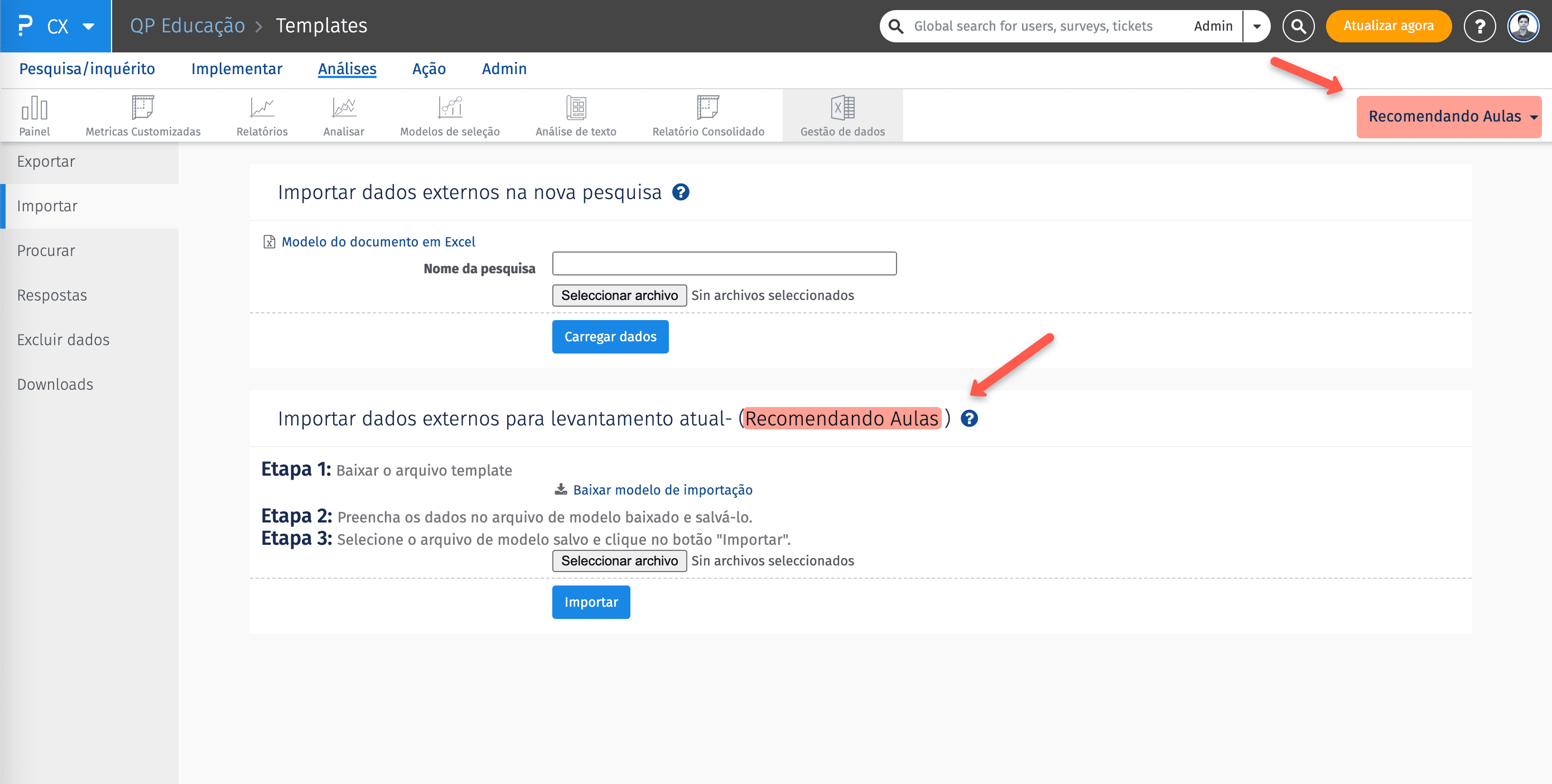Screen dimensions: 1552x784
Task: Click the Carregar dados button
Action: [610, 337]
